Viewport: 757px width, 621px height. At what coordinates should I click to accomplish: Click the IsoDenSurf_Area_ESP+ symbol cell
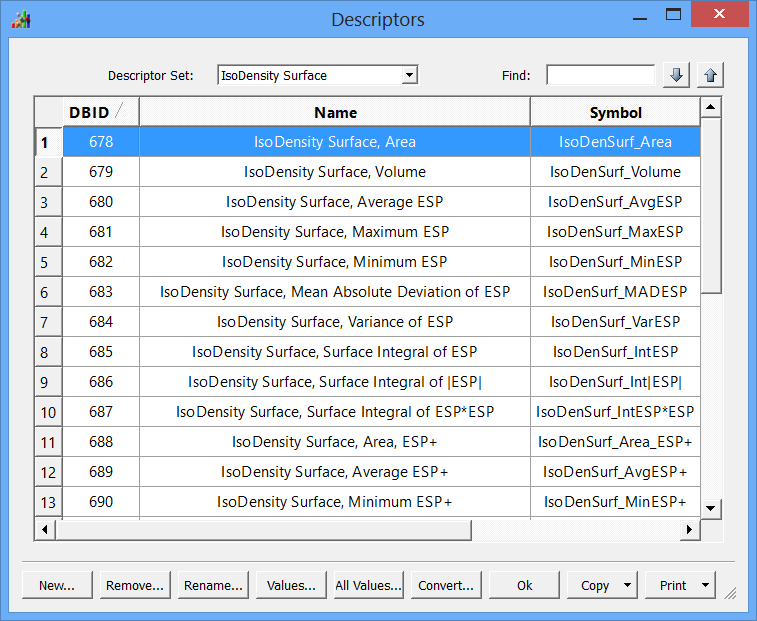click(616, 442)
